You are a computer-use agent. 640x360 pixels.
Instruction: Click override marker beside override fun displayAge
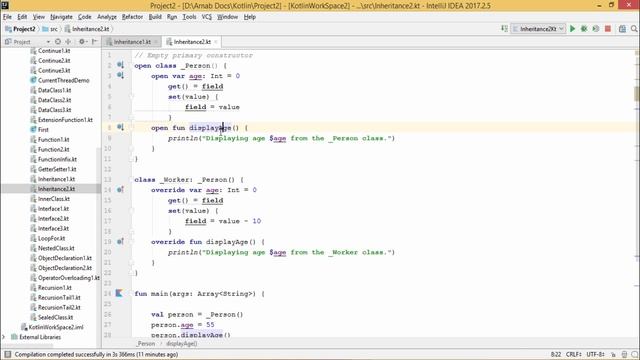point(120,241)
